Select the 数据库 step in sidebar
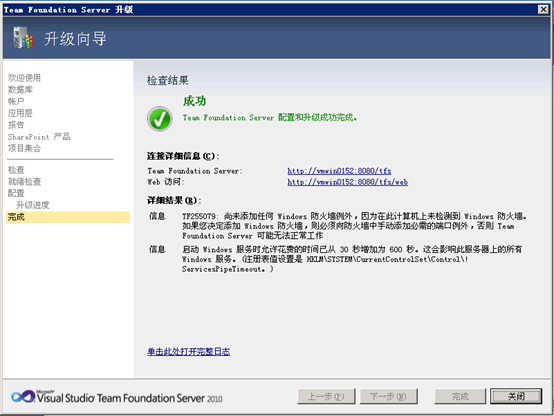554x416 pixels. (20, 90)
